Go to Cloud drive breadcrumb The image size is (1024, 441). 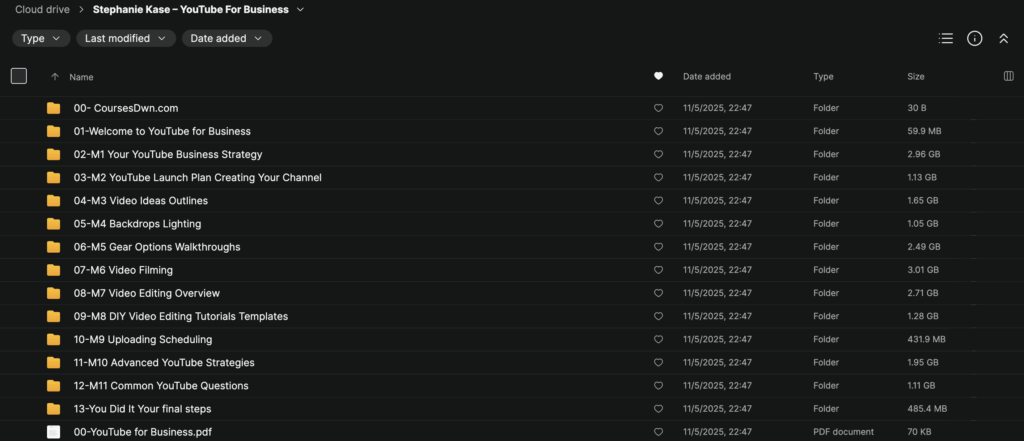[42, 10]
